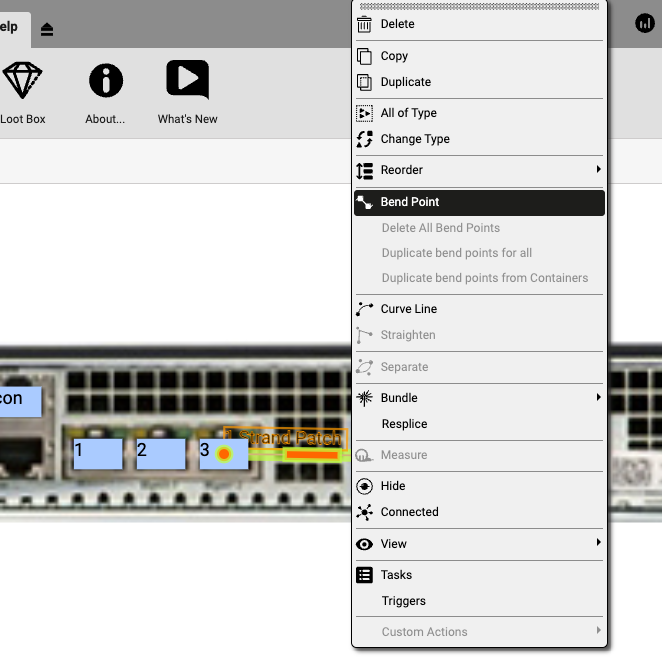Select Bend Point menu entry
This screenshot has width=662, height=661.
tap(410, 202)
